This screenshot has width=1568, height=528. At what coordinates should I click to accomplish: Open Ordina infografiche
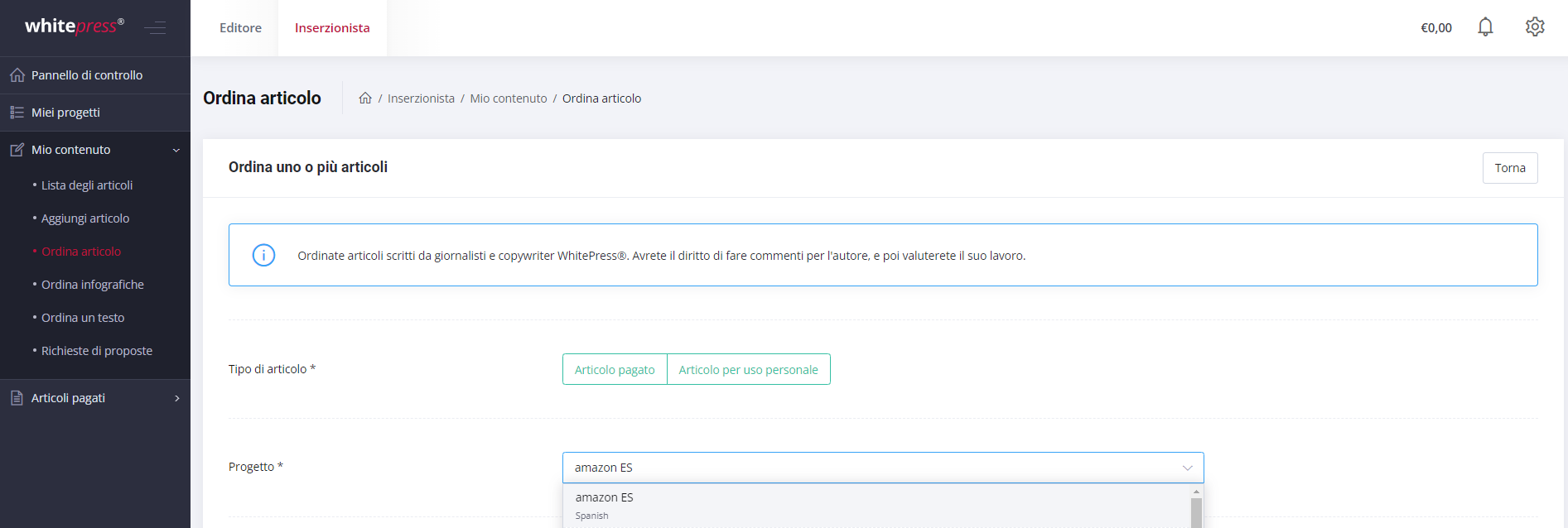93,285
